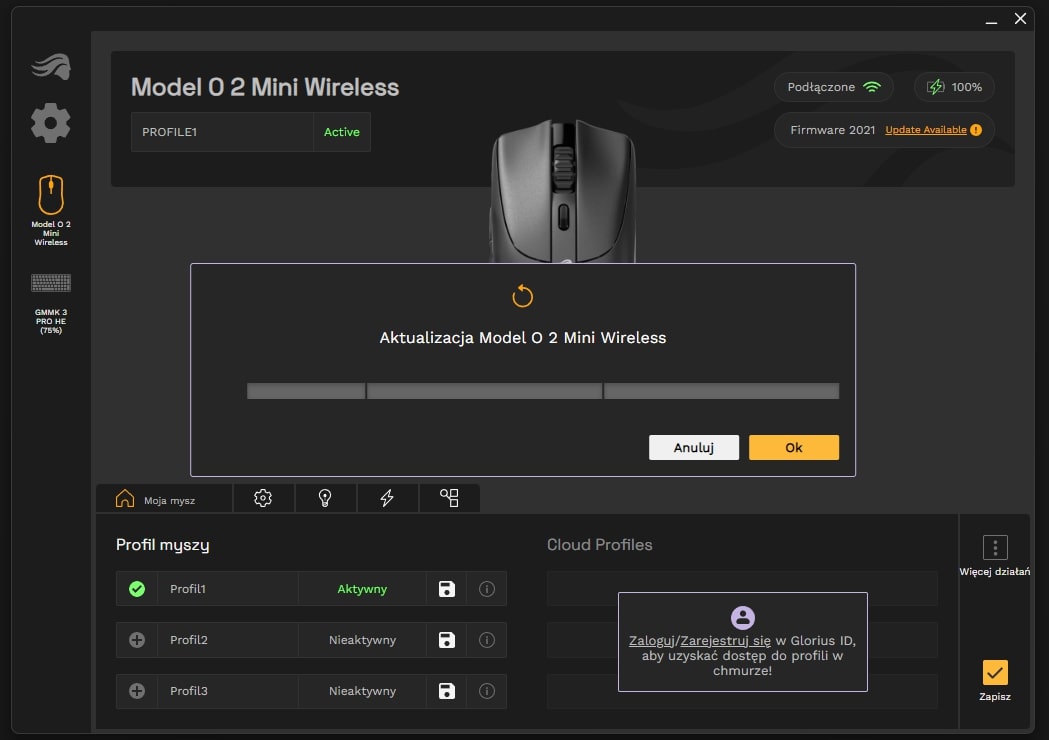Open the lighting bulb tab
1049x740 pixels.
(324, 498)
